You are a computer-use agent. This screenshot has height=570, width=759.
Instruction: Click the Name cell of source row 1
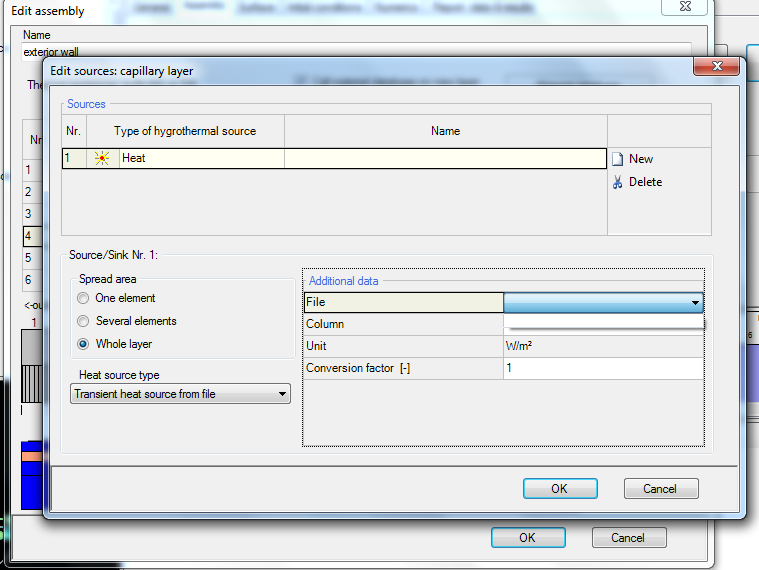coord(445,158)
